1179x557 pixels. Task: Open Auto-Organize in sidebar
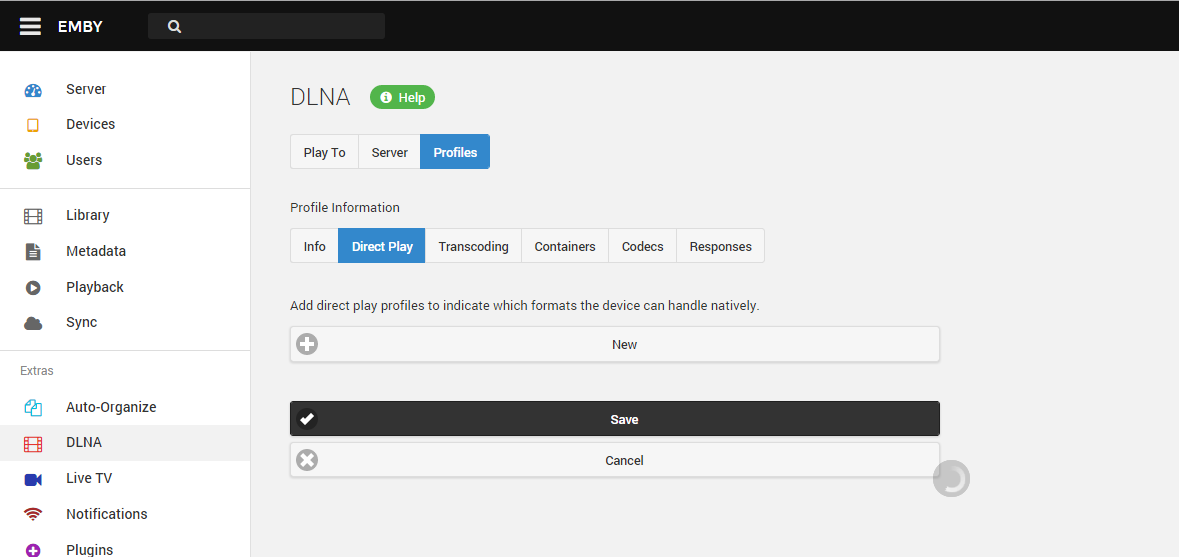coord(125,407)
